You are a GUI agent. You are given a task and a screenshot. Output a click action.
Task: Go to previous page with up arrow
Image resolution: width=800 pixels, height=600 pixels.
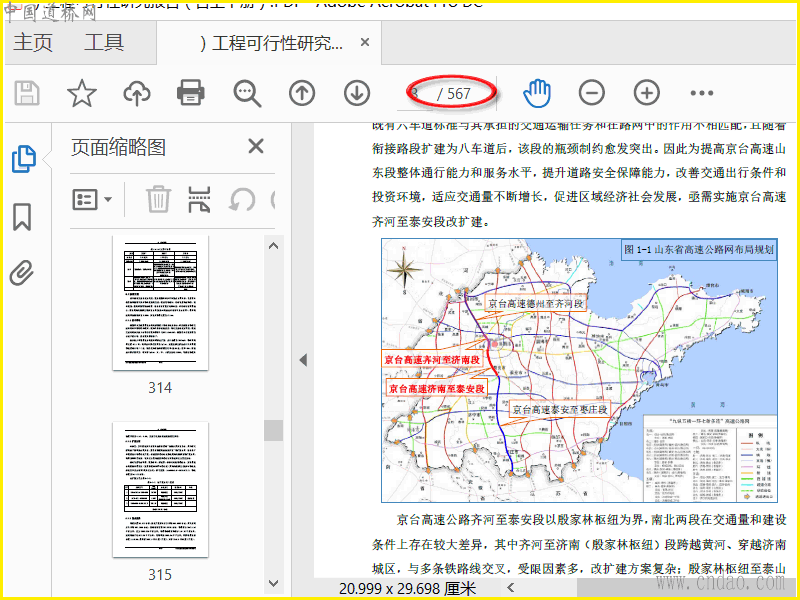(302, 93)
